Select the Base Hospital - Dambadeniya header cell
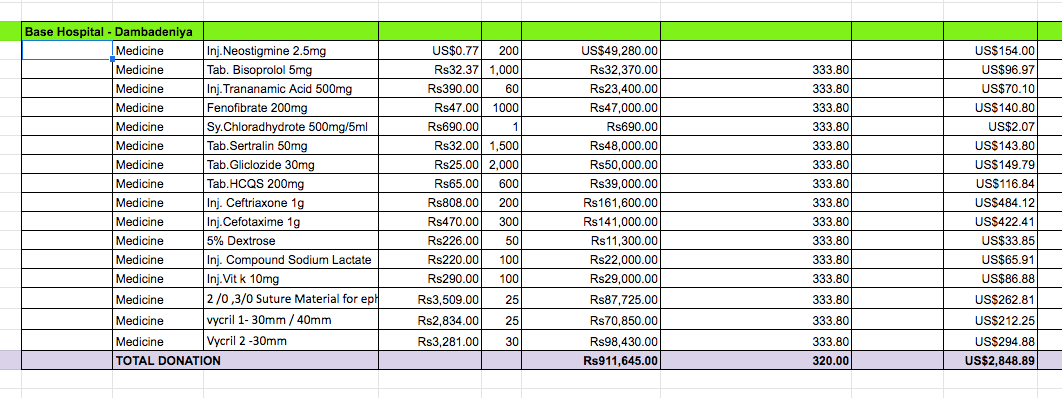Viewport: 1062px width, 398px height. point(112,31)
